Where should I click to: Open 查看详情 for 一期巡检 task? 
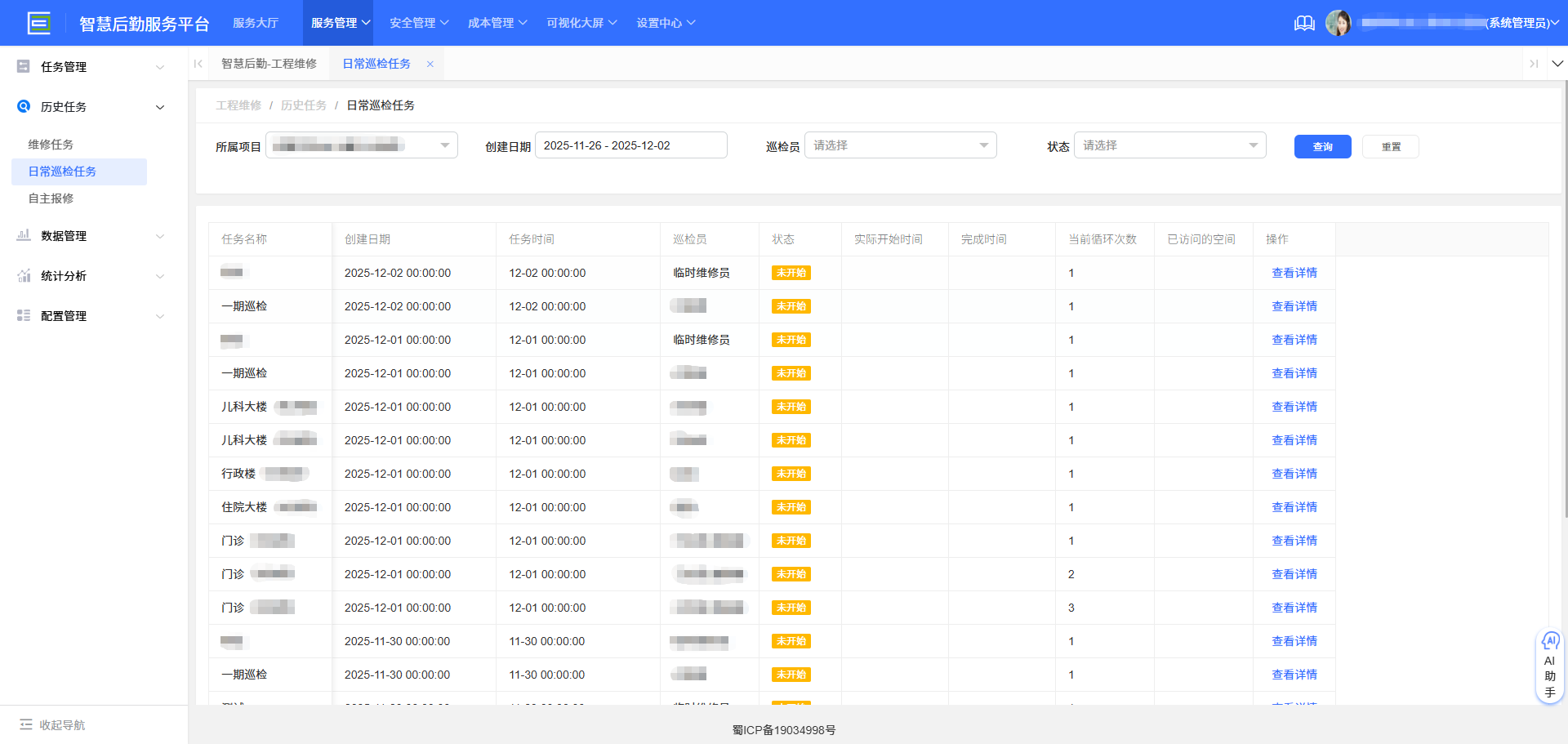pos(1294,306)
